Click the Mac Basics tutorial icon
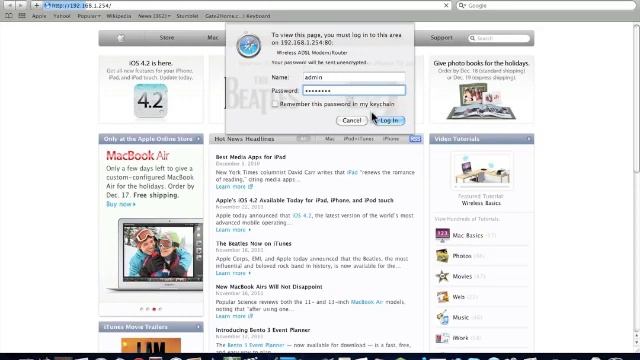 442,235
